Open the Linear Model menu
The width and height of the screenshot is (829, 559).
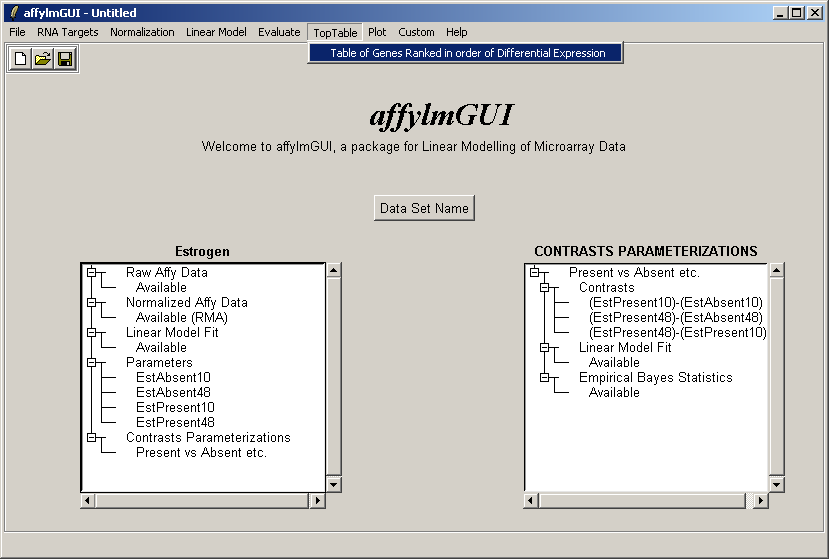click(x=216, y=32)
